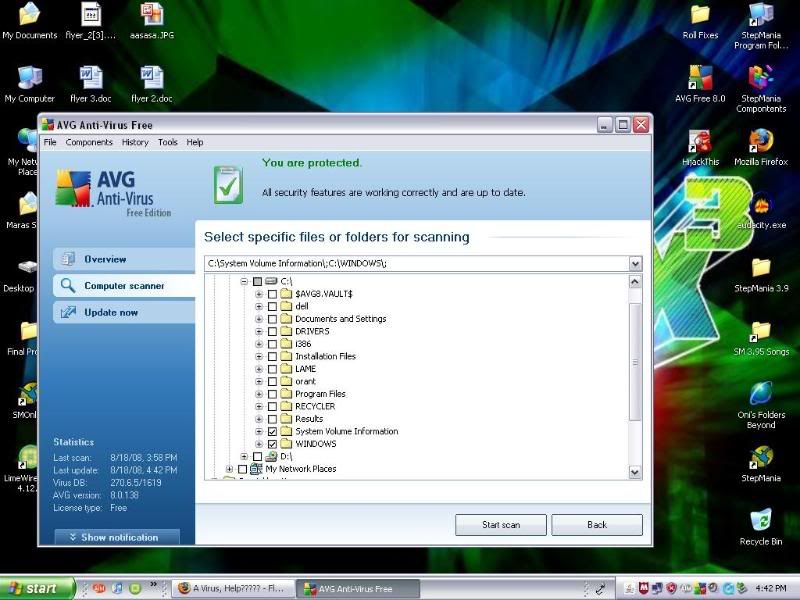
Task: Uncheck the System Volume Information checkbox
Action: pyautogui.click(x=272, y=432)
